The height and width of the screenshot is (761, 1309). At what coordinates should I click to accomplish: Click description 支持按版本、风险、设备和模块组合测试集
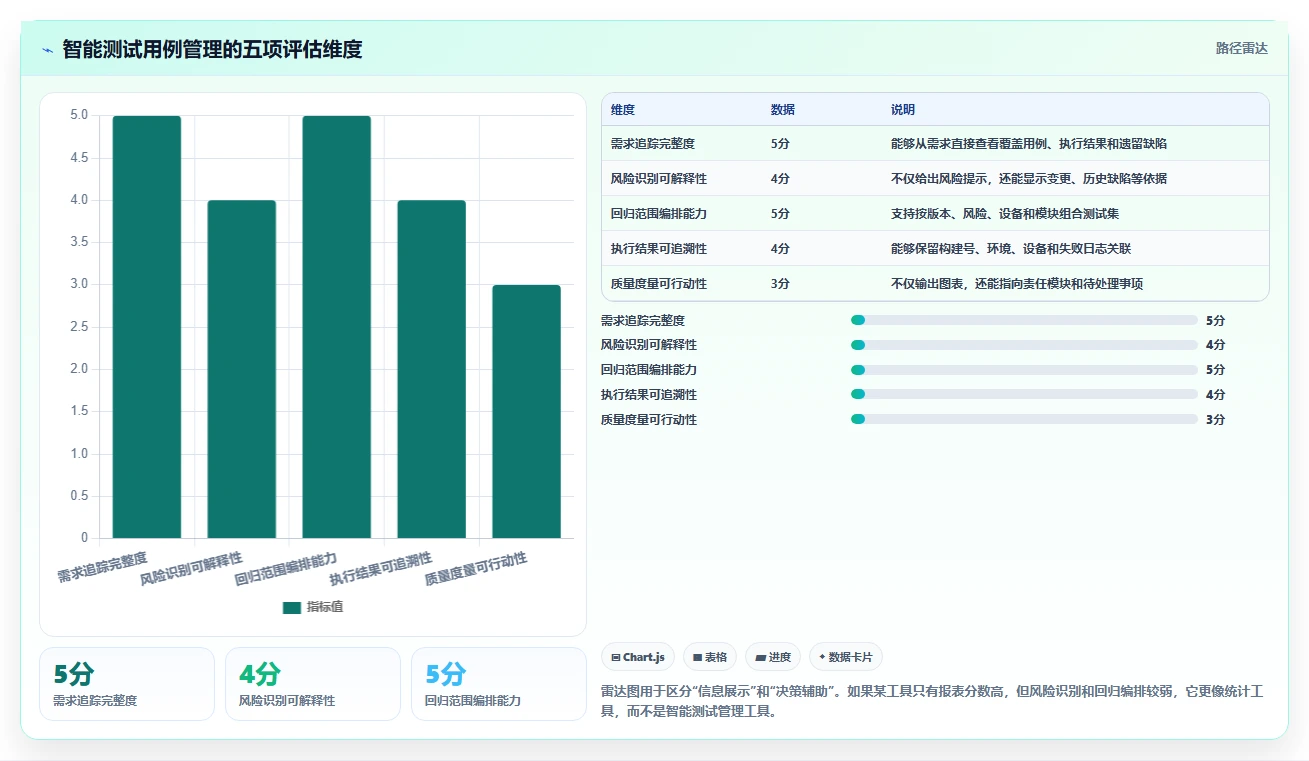(1005, 214)
